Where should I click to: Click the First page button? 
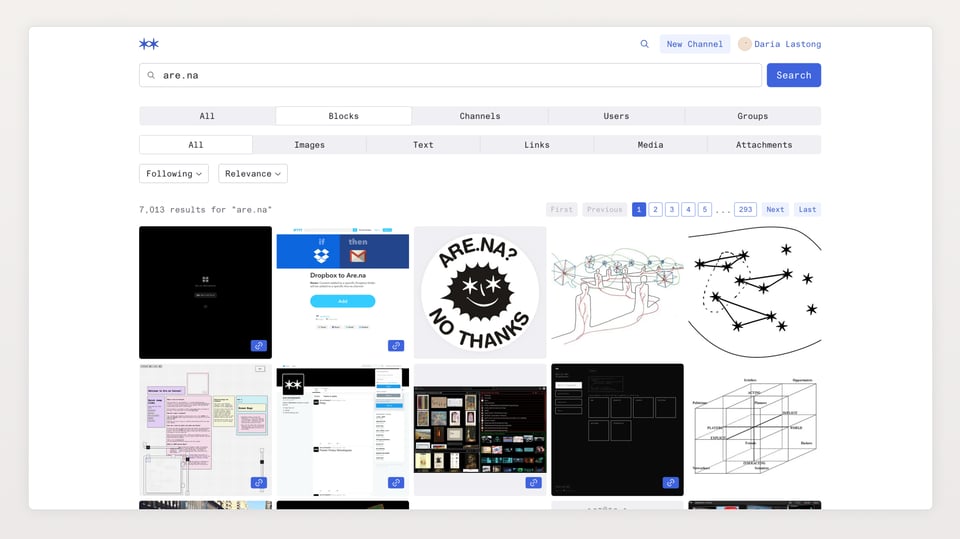click(x=561, y=209)
